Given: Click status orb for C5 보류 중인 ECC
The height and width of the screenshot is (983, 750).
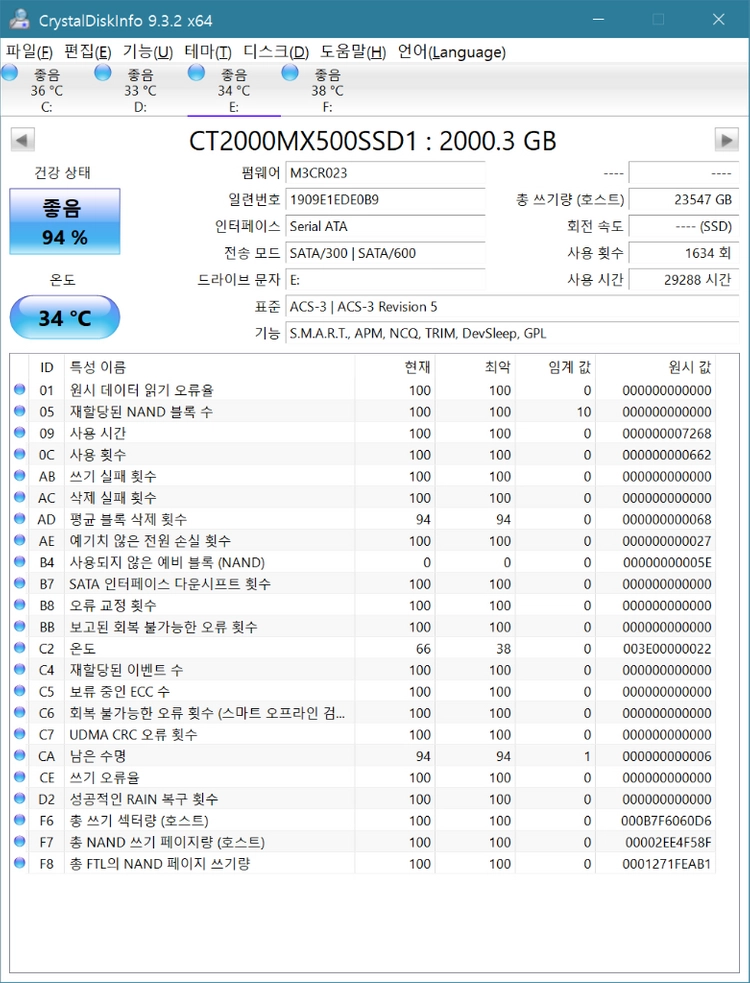Looking at the screenshot, I should [19, 691].
